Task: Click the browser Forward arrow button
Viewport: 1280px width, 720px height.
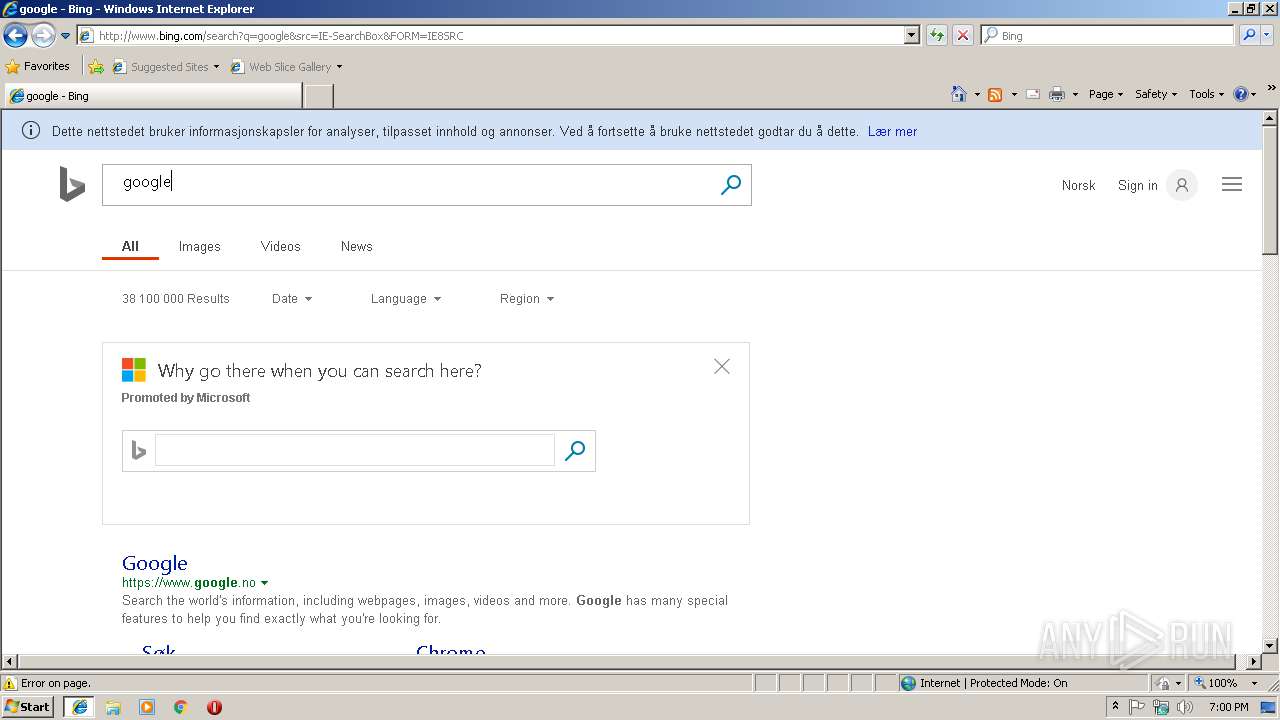Action: click(43, 36)
